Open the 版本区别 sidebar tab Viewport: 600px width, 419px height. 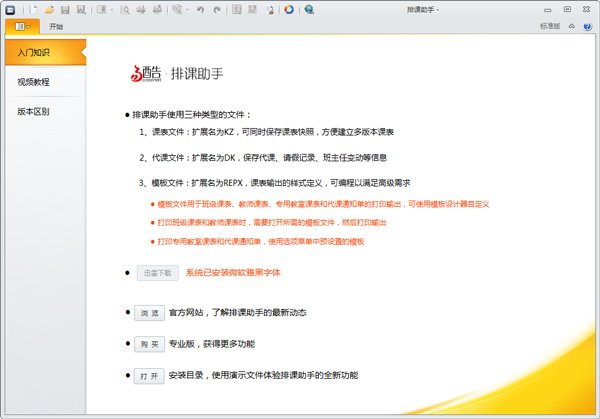(x=46, y=111)
